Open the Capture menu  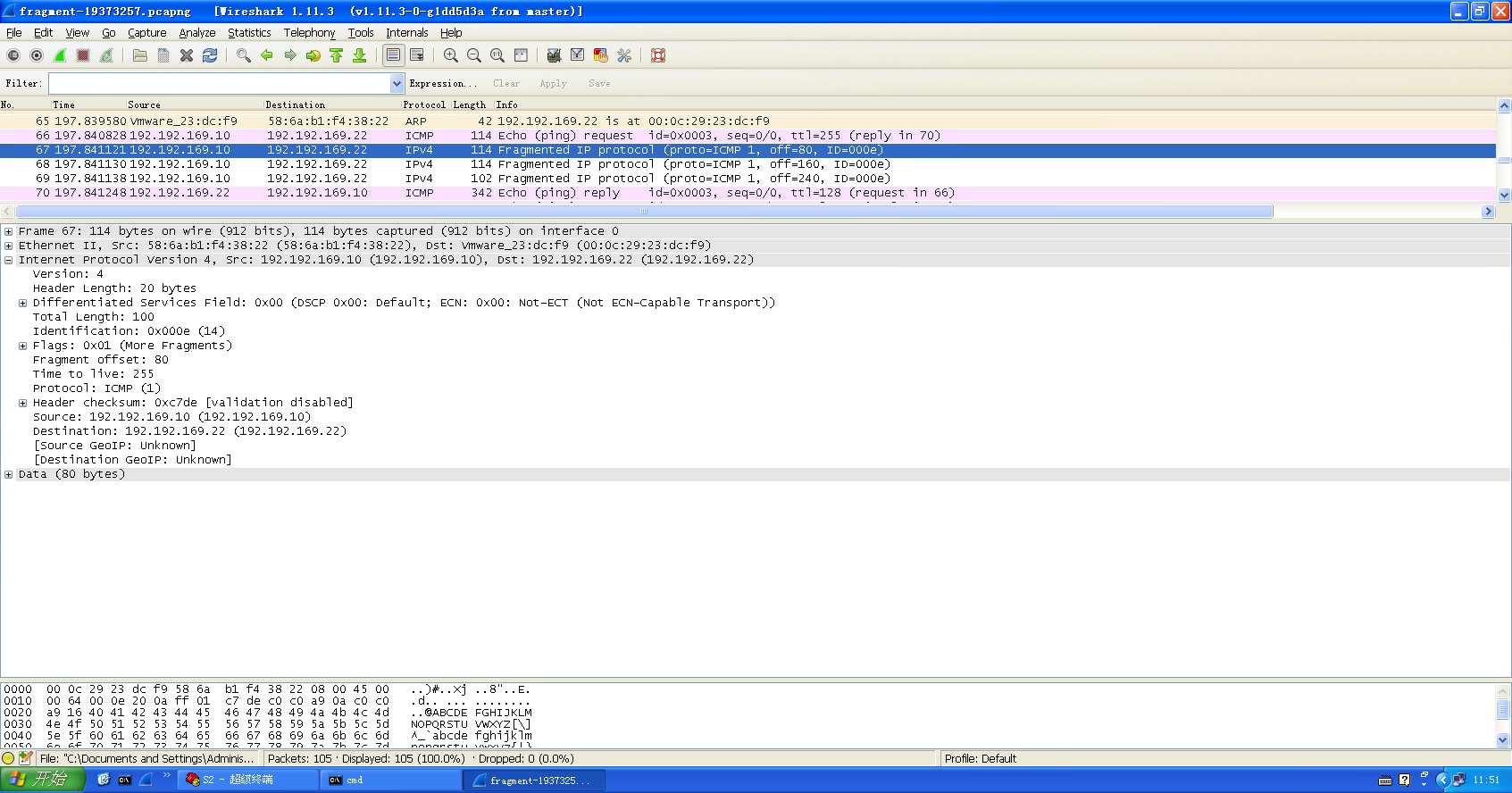coord(147,33)
